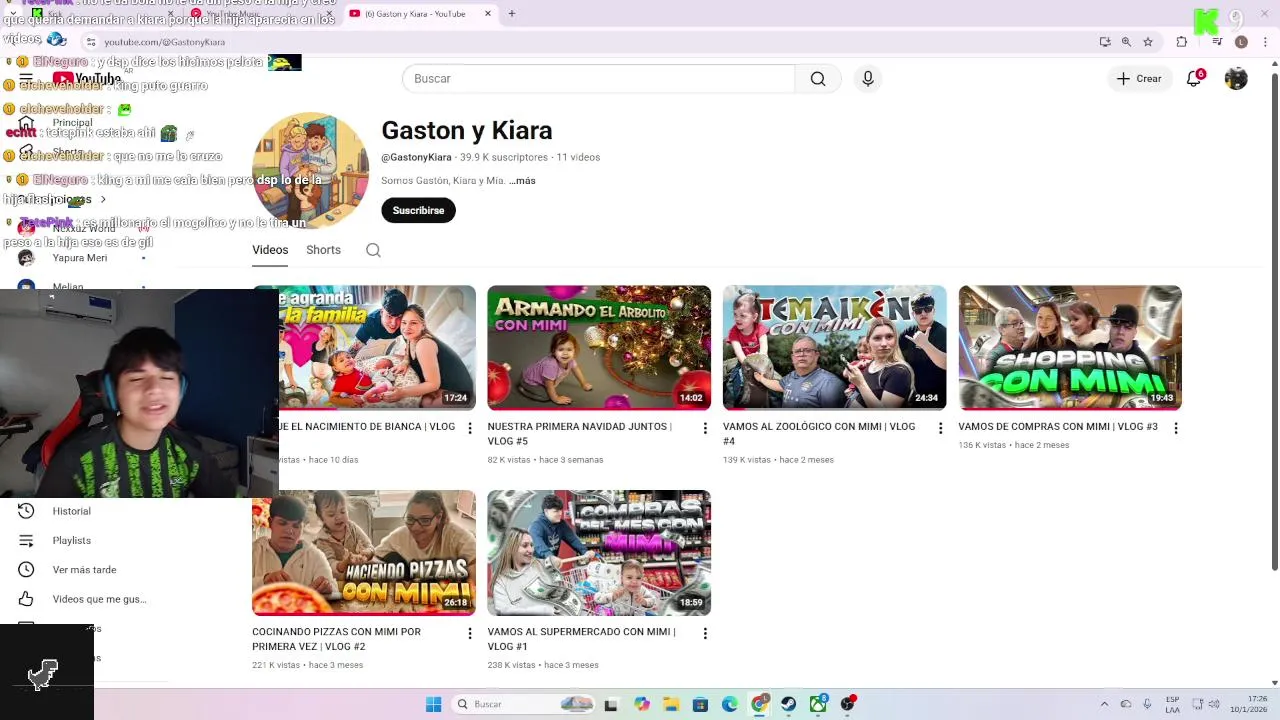This screenshot has width=1280, height=720.
Task: Click the ESP LAA language indicator
Action: 1172,704
